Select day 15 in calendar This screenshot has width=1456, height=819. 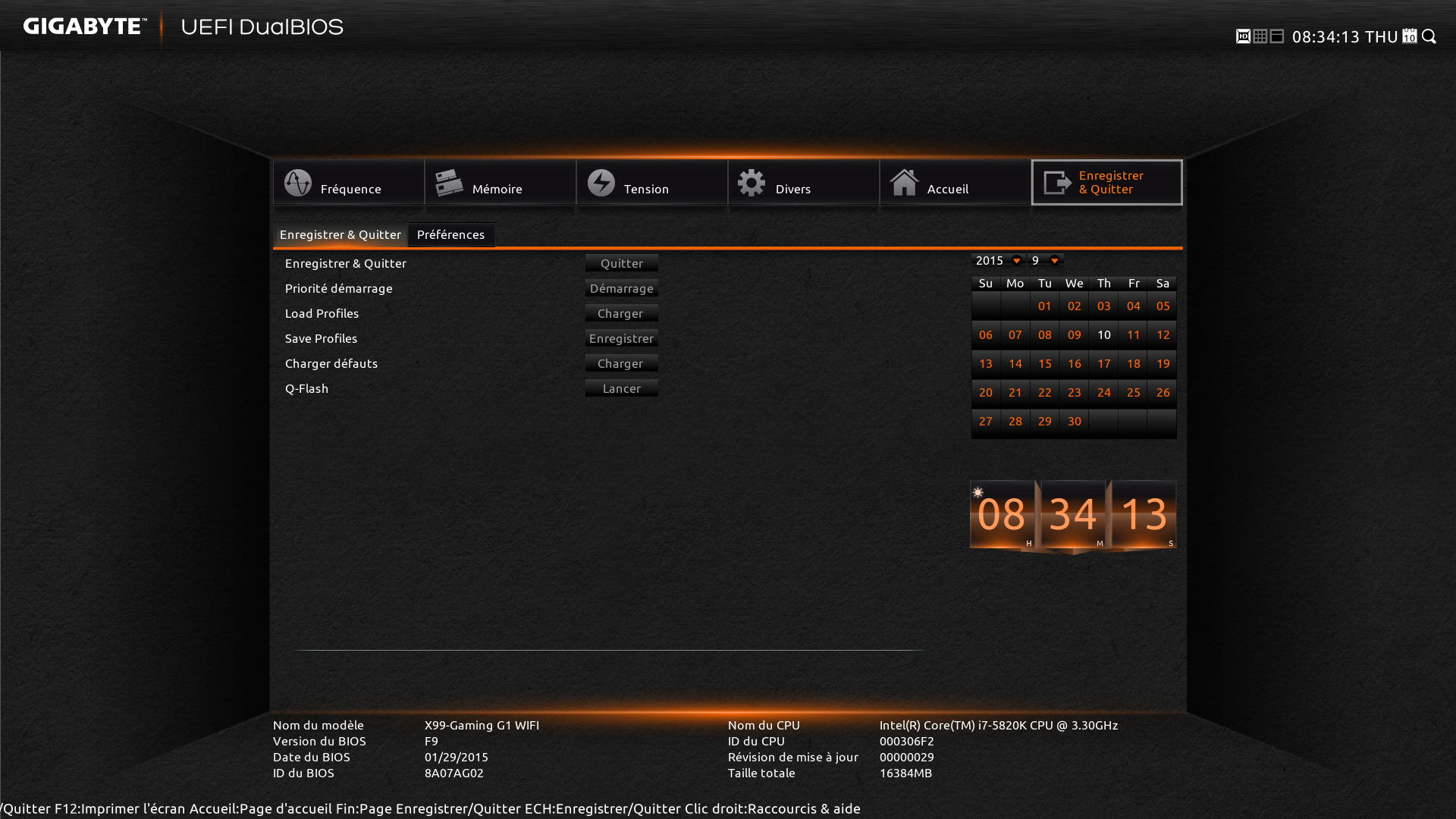1044,364
